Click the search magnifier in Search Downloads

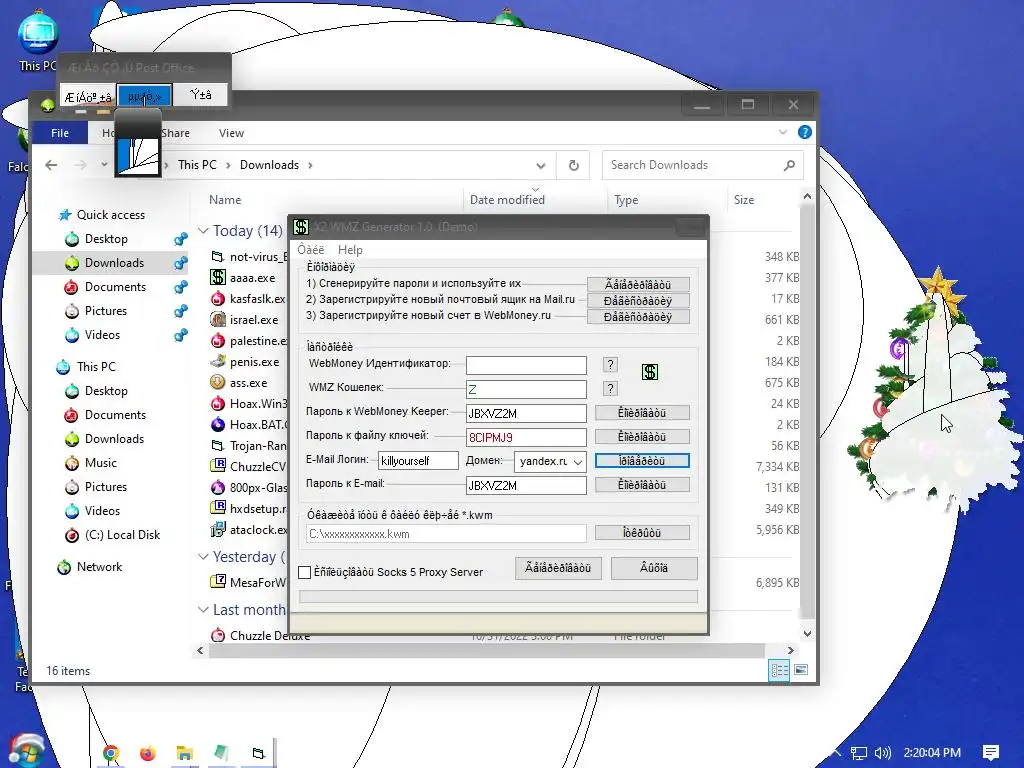coord(789,165)
